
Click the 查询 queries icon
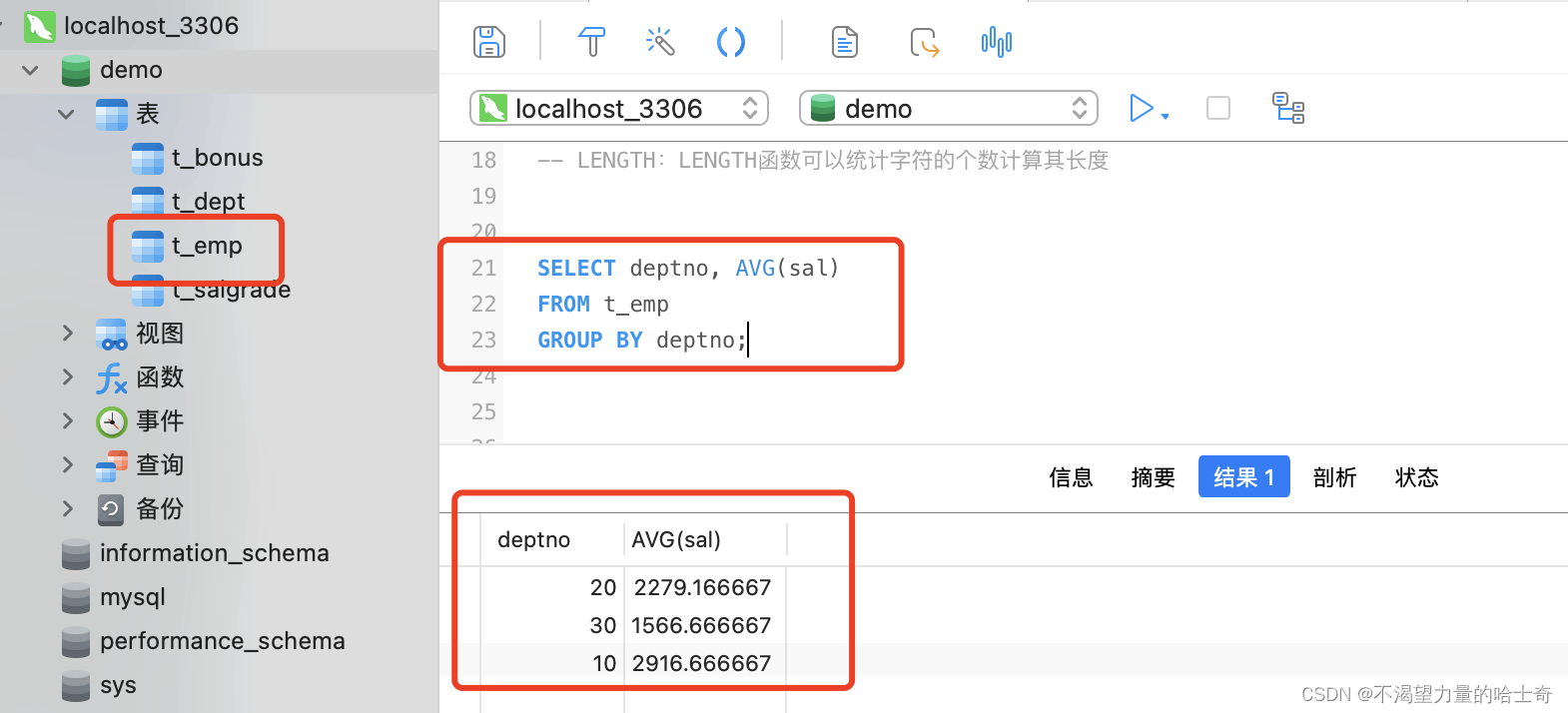[111, 465]
